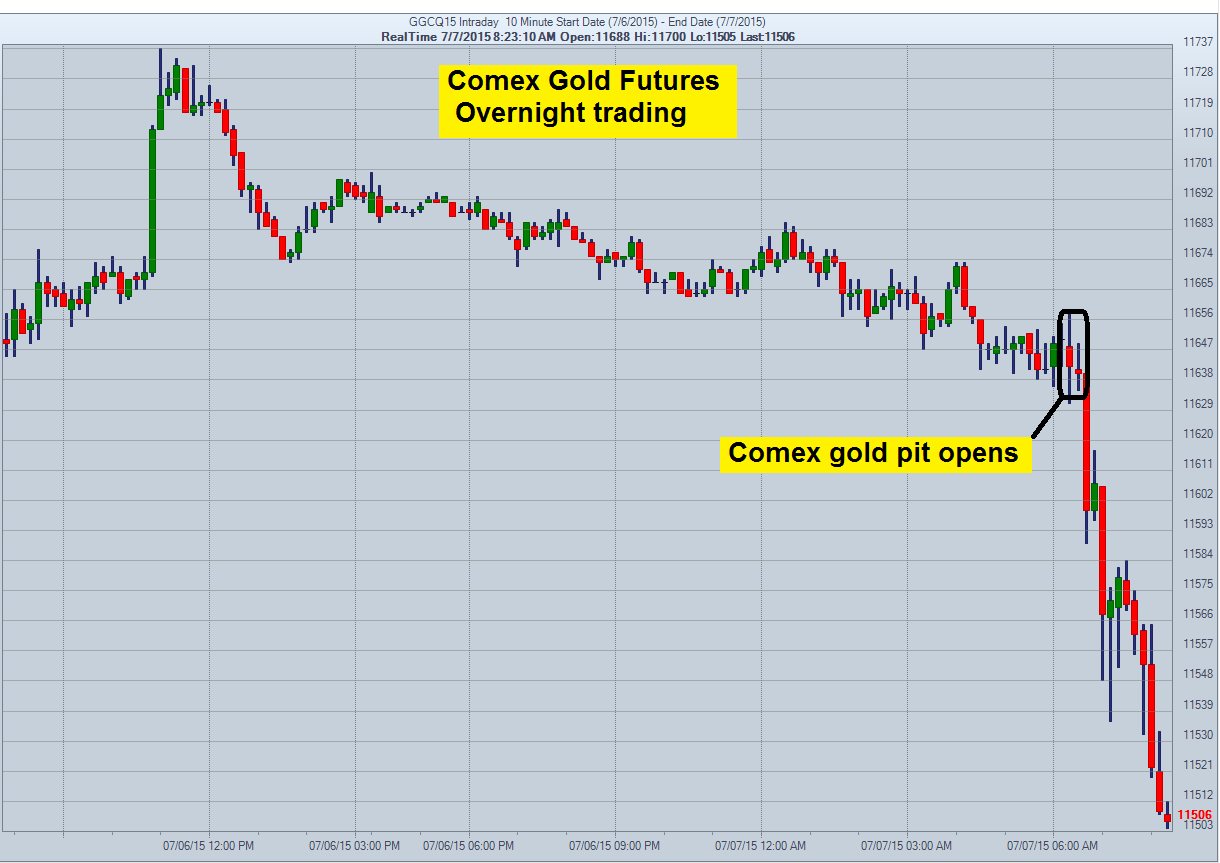This screenshot has height=863, width=1220.
Task: Click the 07/07/15 03:00 AM time label
Action: (x=906, y=845)
